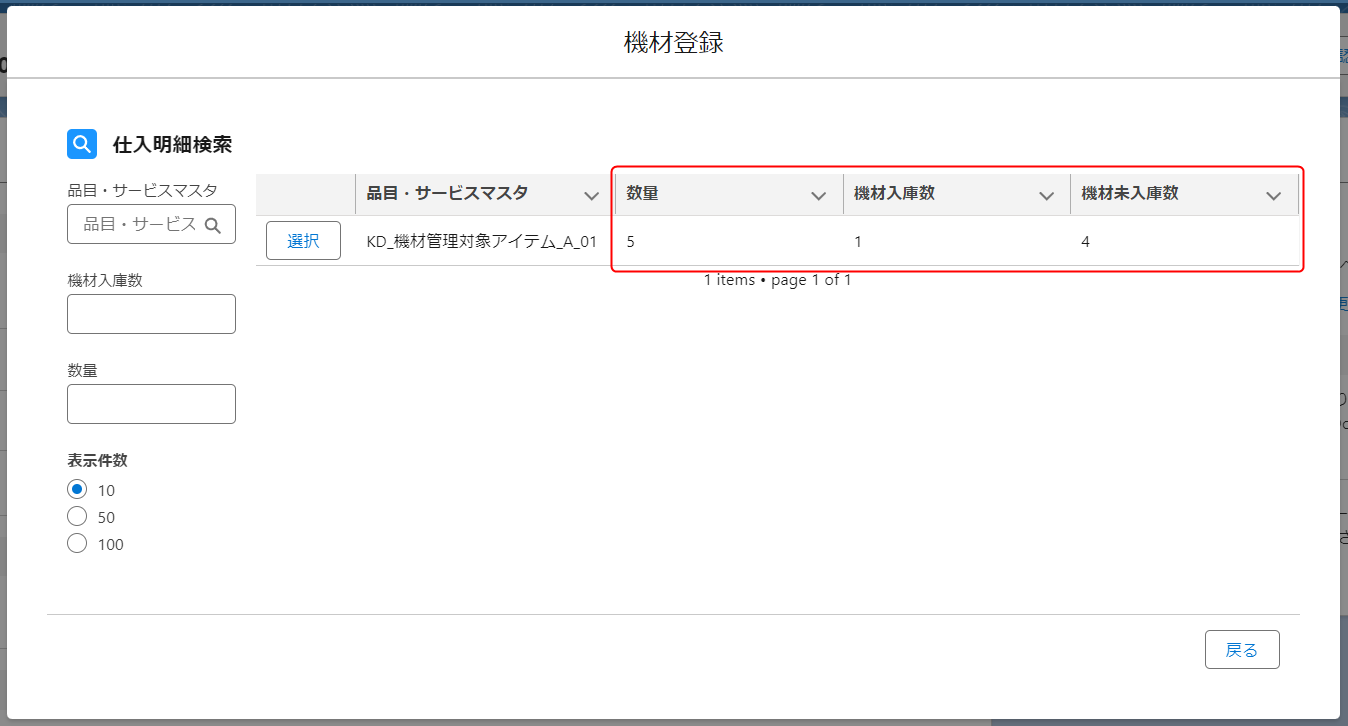1348x726 pixels.
Task: Sort by the 機材未入庫数 column header label
Action: pyautogui.click(x=1130, y=194)
